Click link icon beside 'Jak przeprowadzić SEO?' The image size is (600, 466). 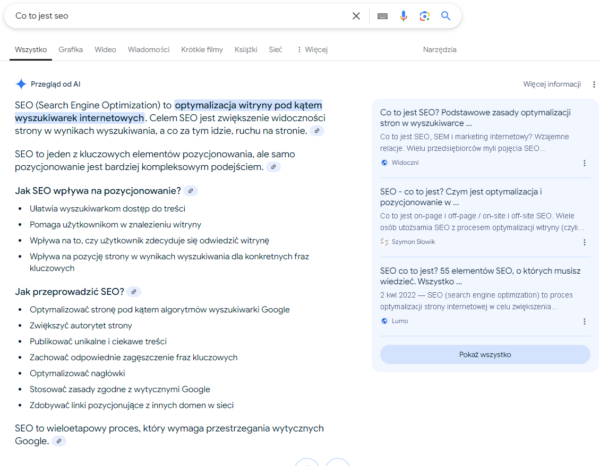[x=134, y=292]
